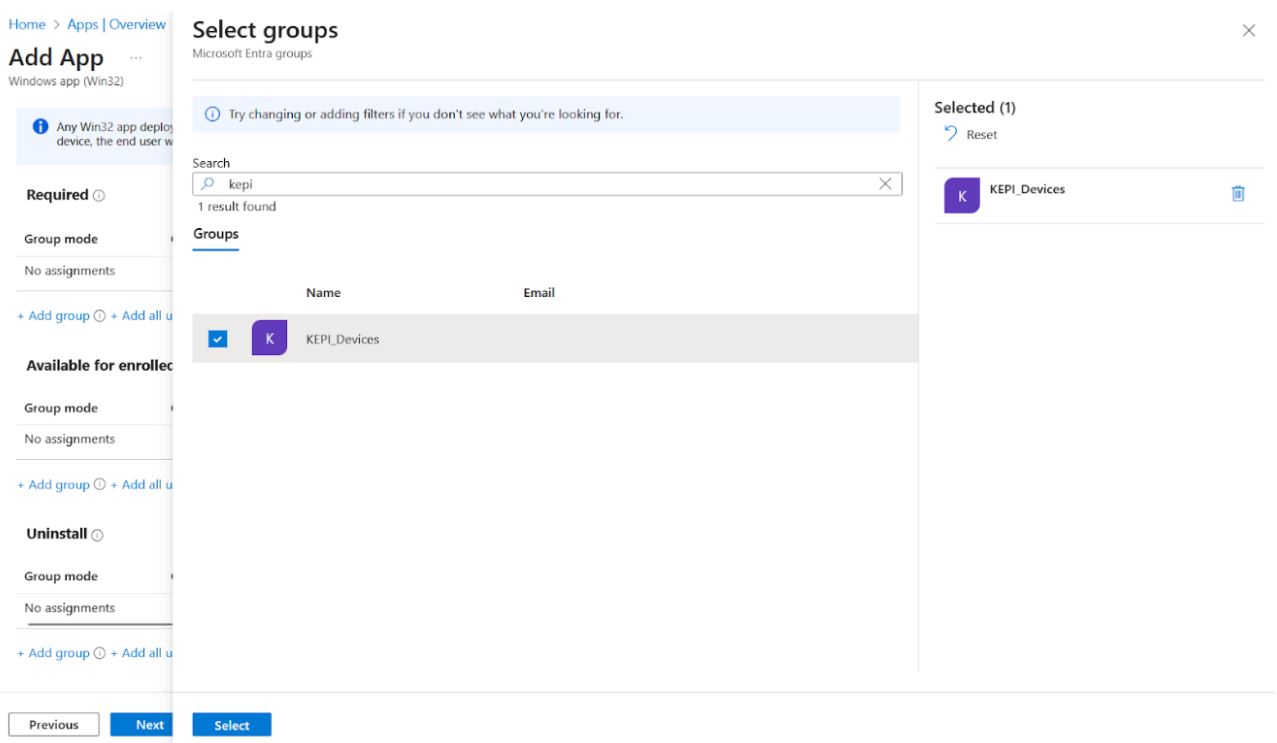Add group under Required section
This screenshot has height=743, width=1277.
(54, 316)
